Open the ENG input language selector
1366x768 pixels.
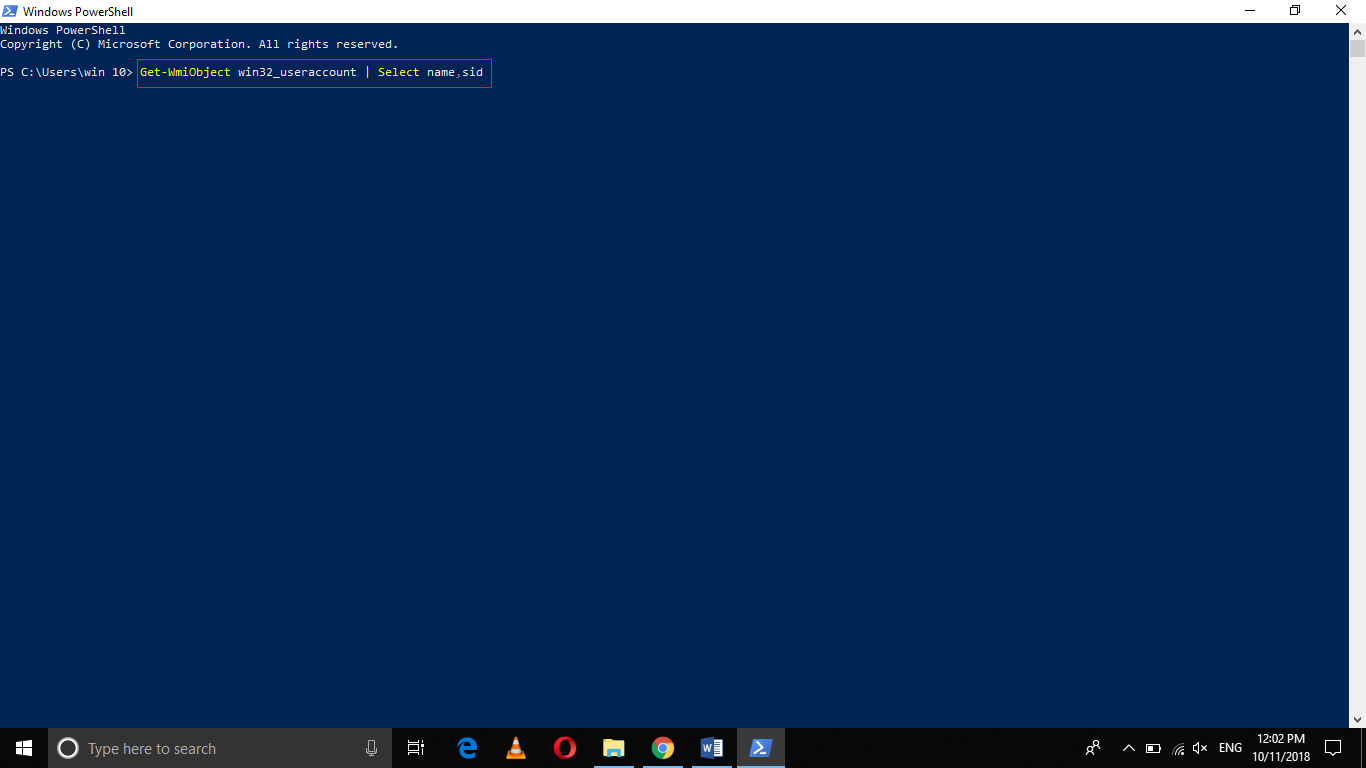[1229, 747]
